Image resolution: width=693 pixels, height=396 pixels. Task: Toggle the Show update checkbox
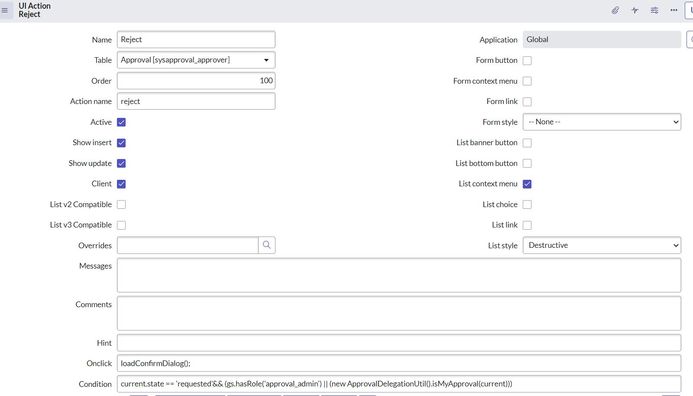122,163
